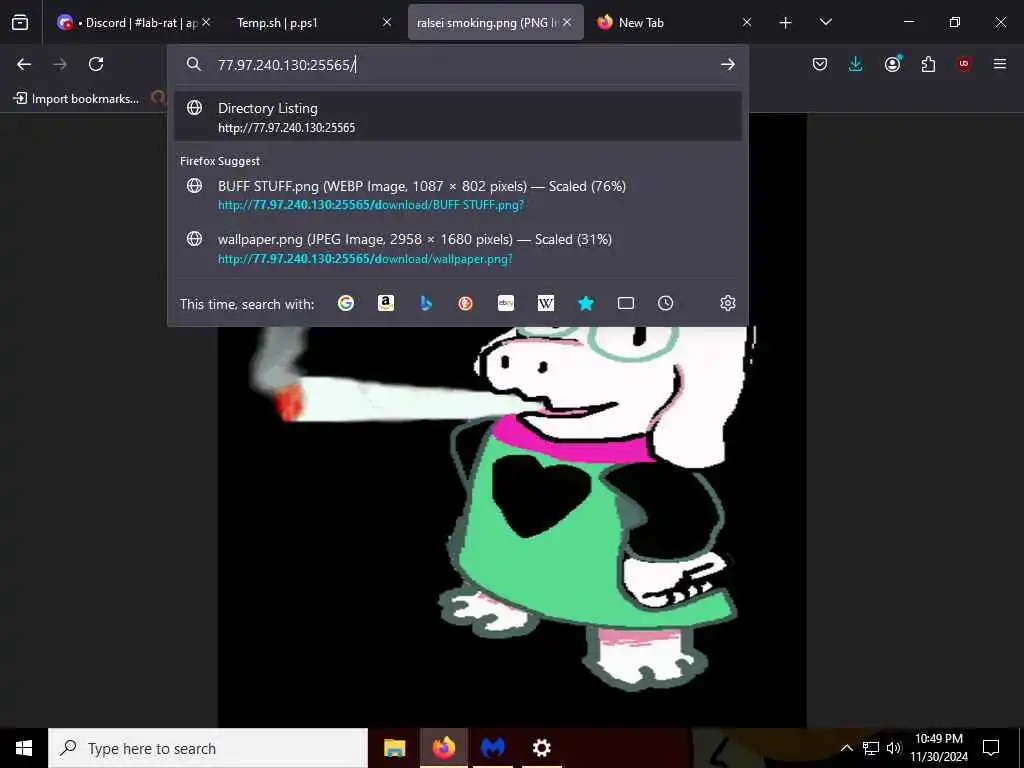1024x768 pixels.
Task: Close the Discord tab
Action: coord(206,22)
